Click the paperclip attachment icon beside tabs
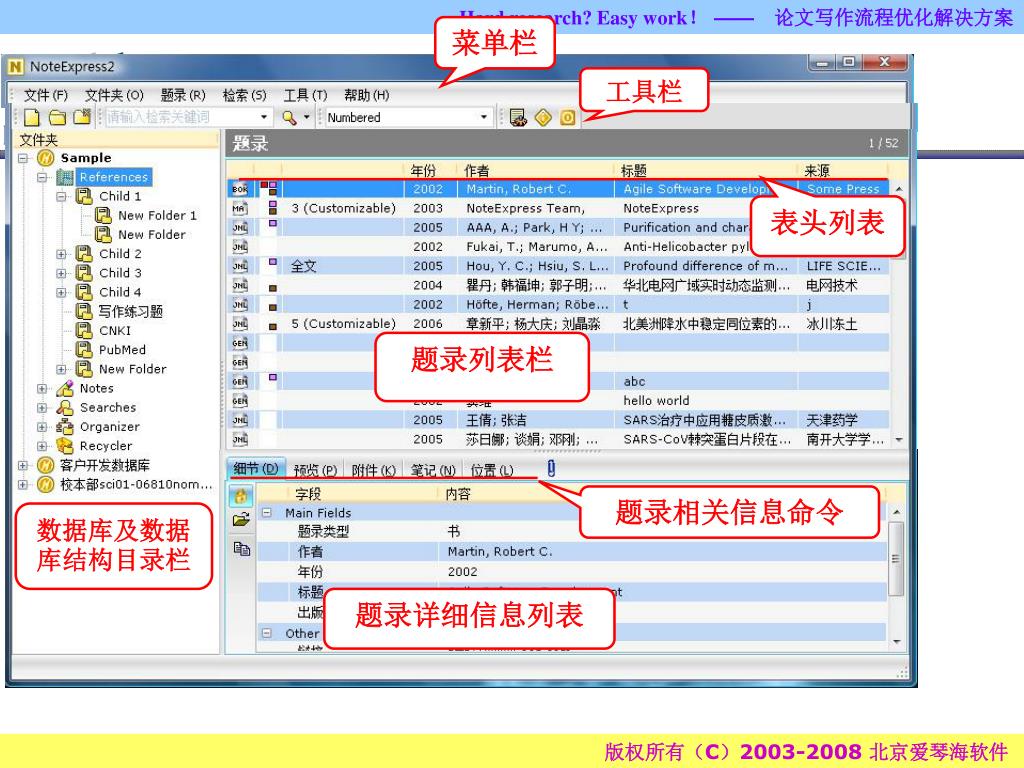1024x768 pixels. click(551, 468)
